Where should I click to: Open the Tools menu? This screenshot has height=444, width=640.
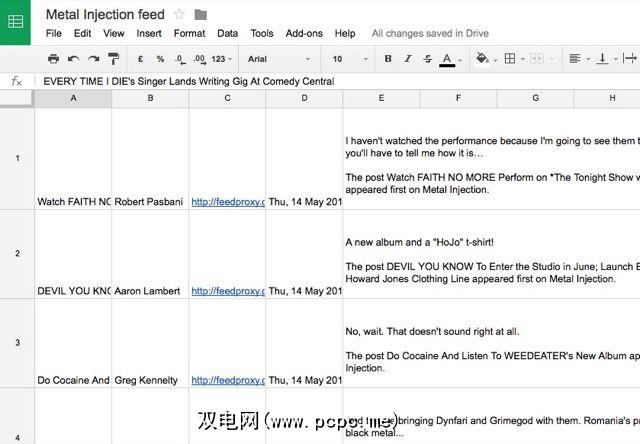pos(262,33)
